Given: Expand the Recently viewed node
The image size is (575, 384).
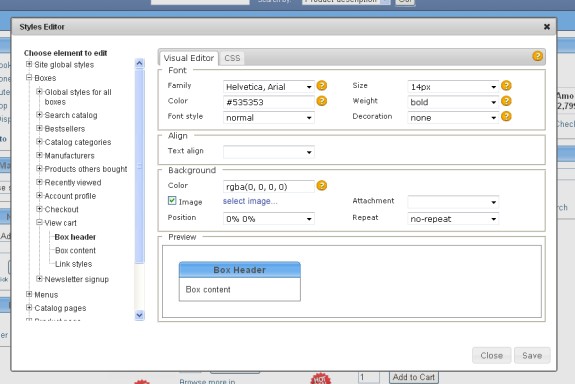Looking at the screenshot, I should click(x=39, y=182).
